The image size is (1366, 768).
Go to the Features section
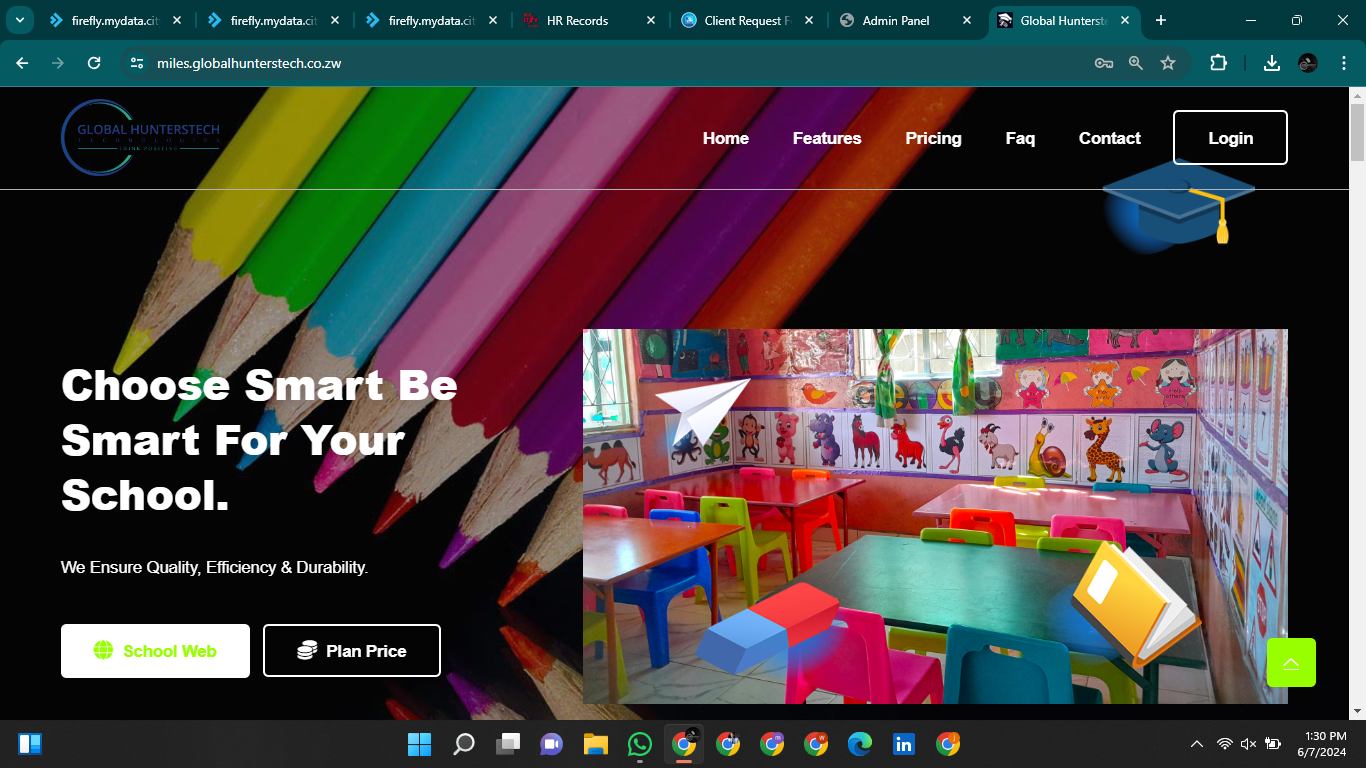pyautogui.click(x=826, y=138)
